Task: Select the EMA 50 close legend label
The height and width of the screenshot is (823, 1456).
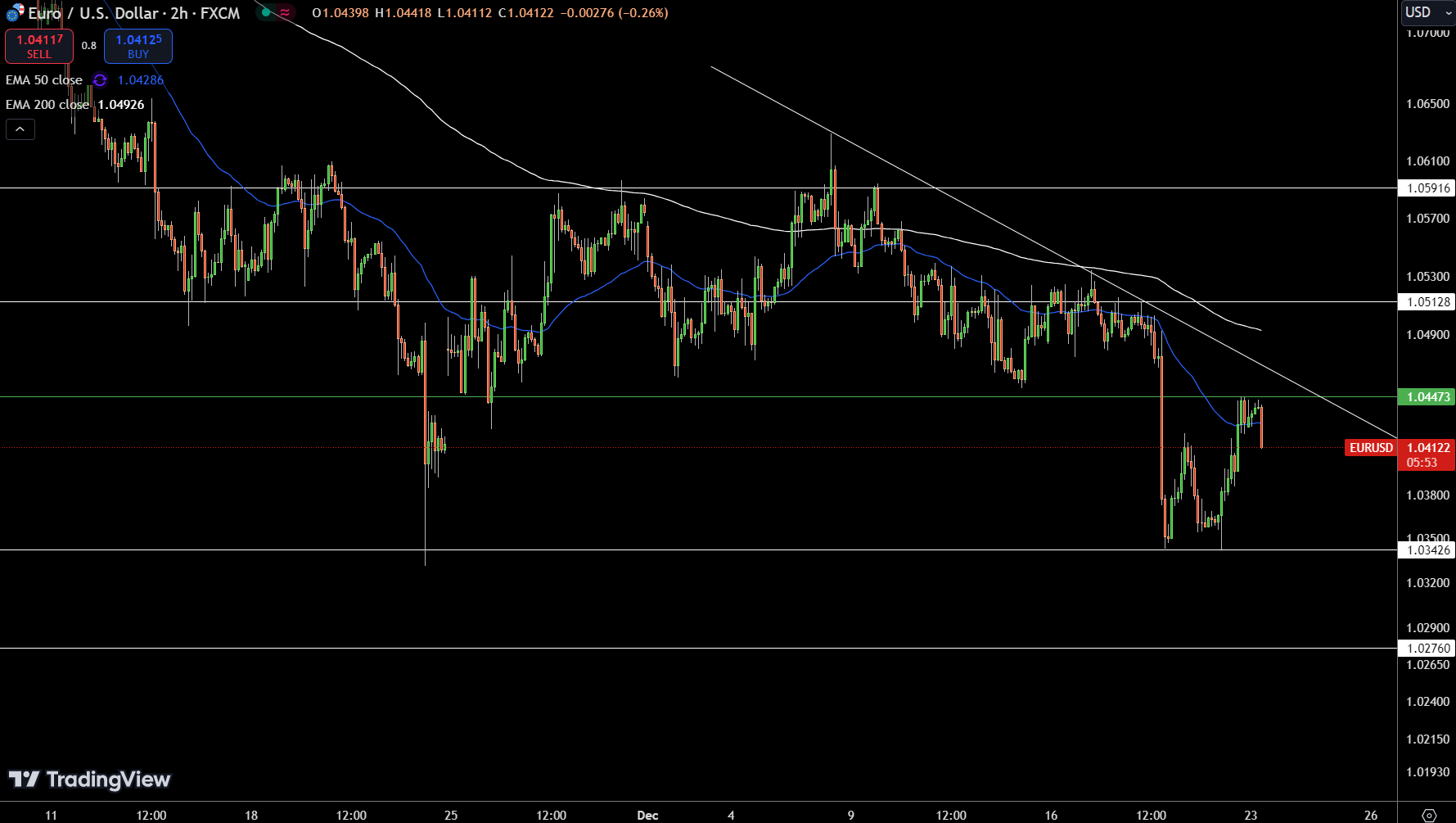Action: point(44,80)
